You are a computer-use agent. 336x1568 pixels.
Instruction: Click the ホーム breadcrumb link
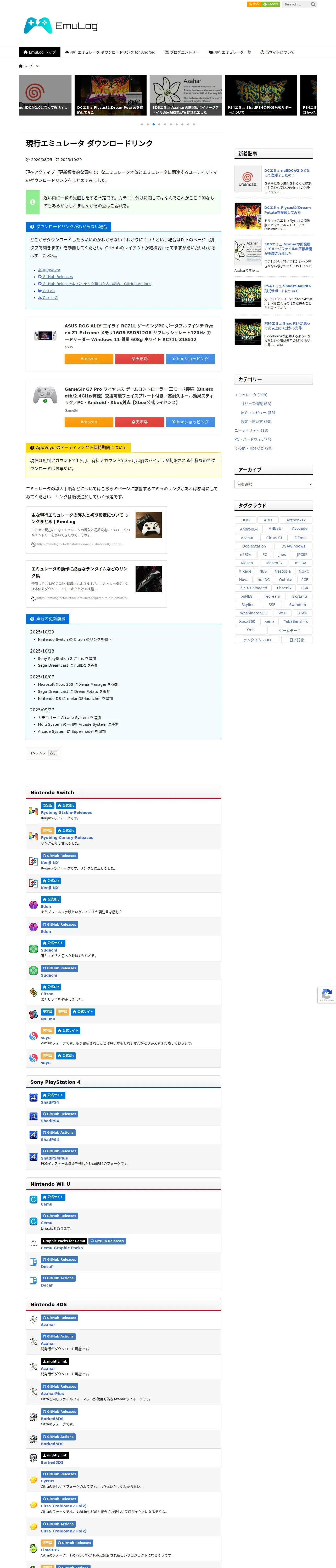coord(29,66)
